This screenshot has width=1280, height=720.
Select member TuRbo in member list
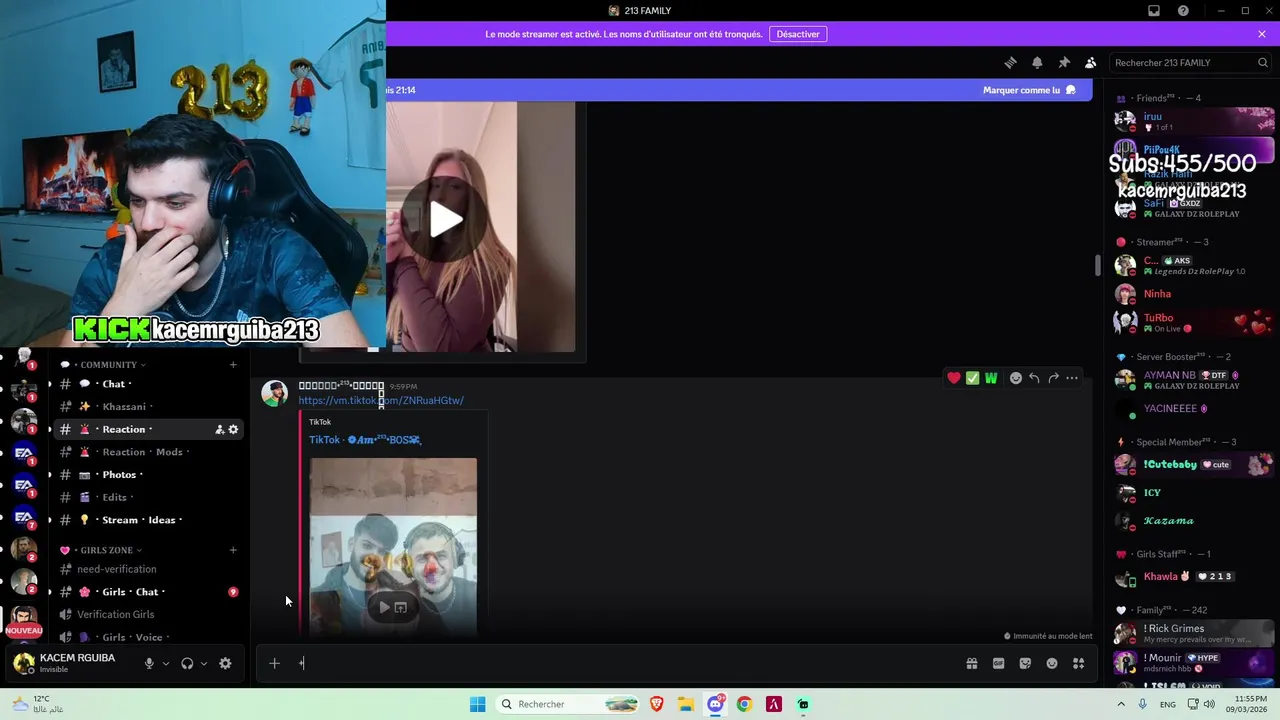pos(1193,322)
